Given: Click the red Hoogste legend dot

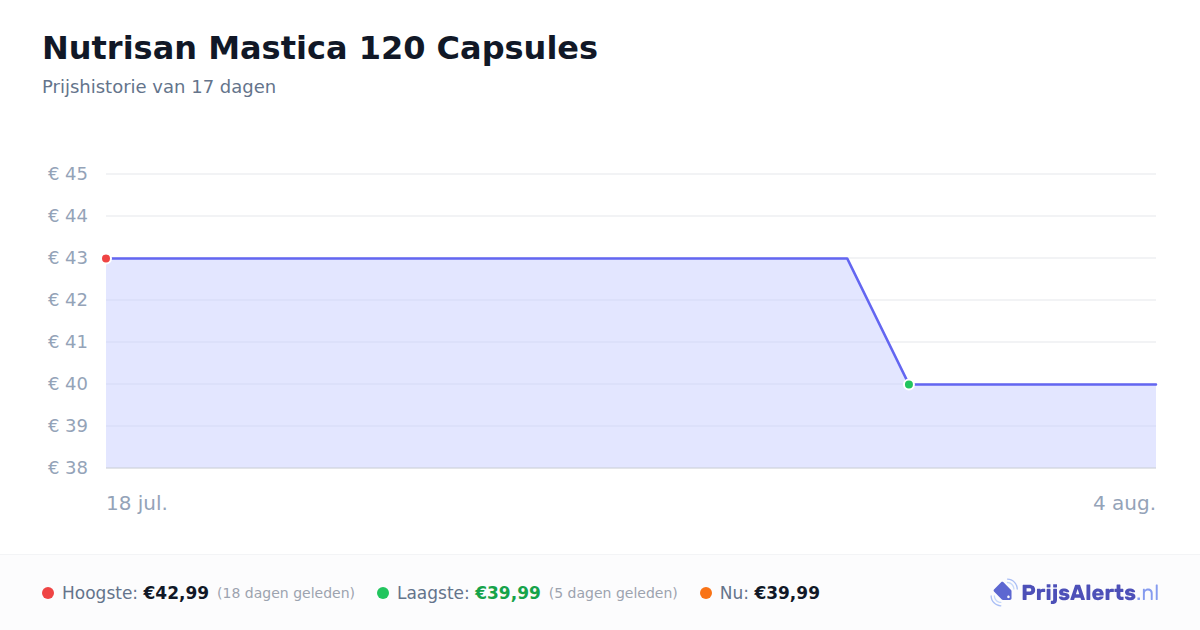Looking at the screenshot, I should 48,593.
